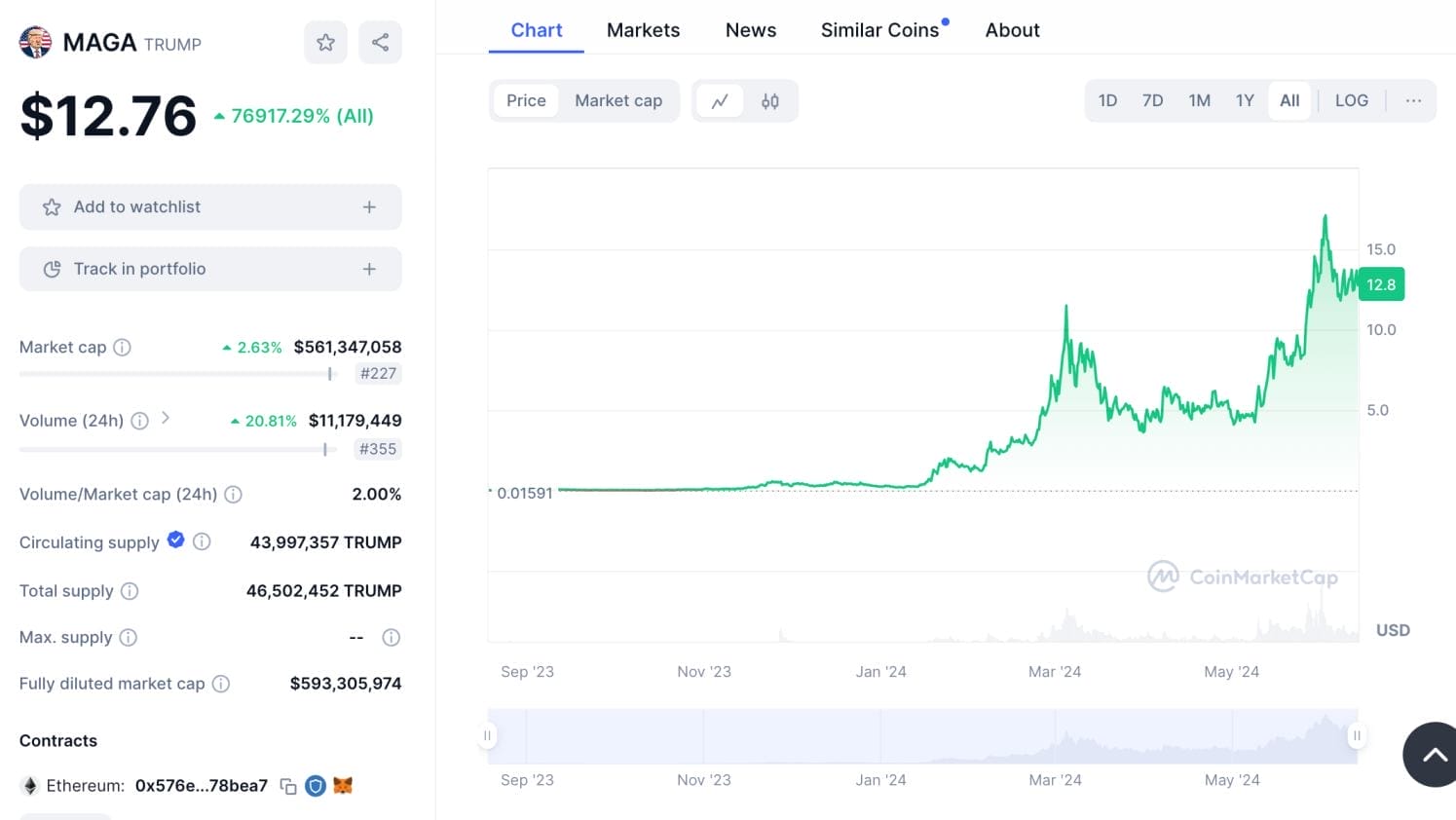This screenshot has height=820, width=1456.
Task: Toggle chart to Price view
Action: click(x=526, y=101)
